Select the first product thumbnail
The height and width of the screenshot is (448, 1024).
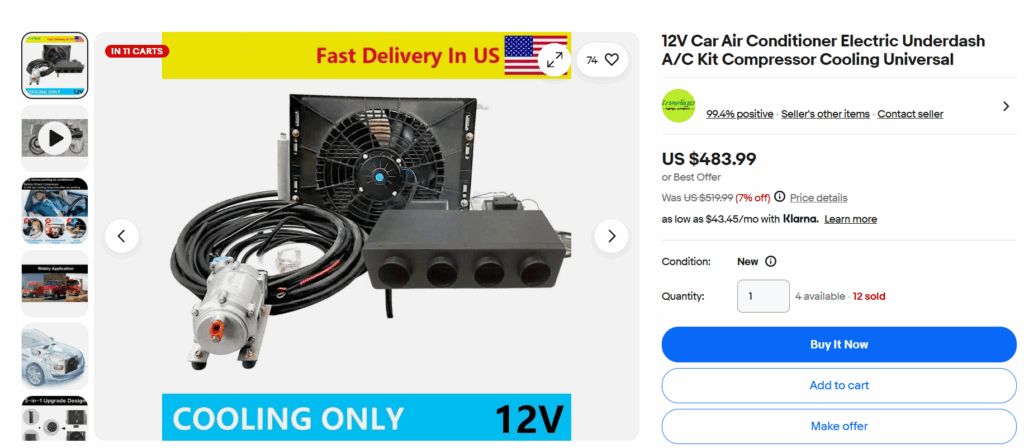(55, 65)
